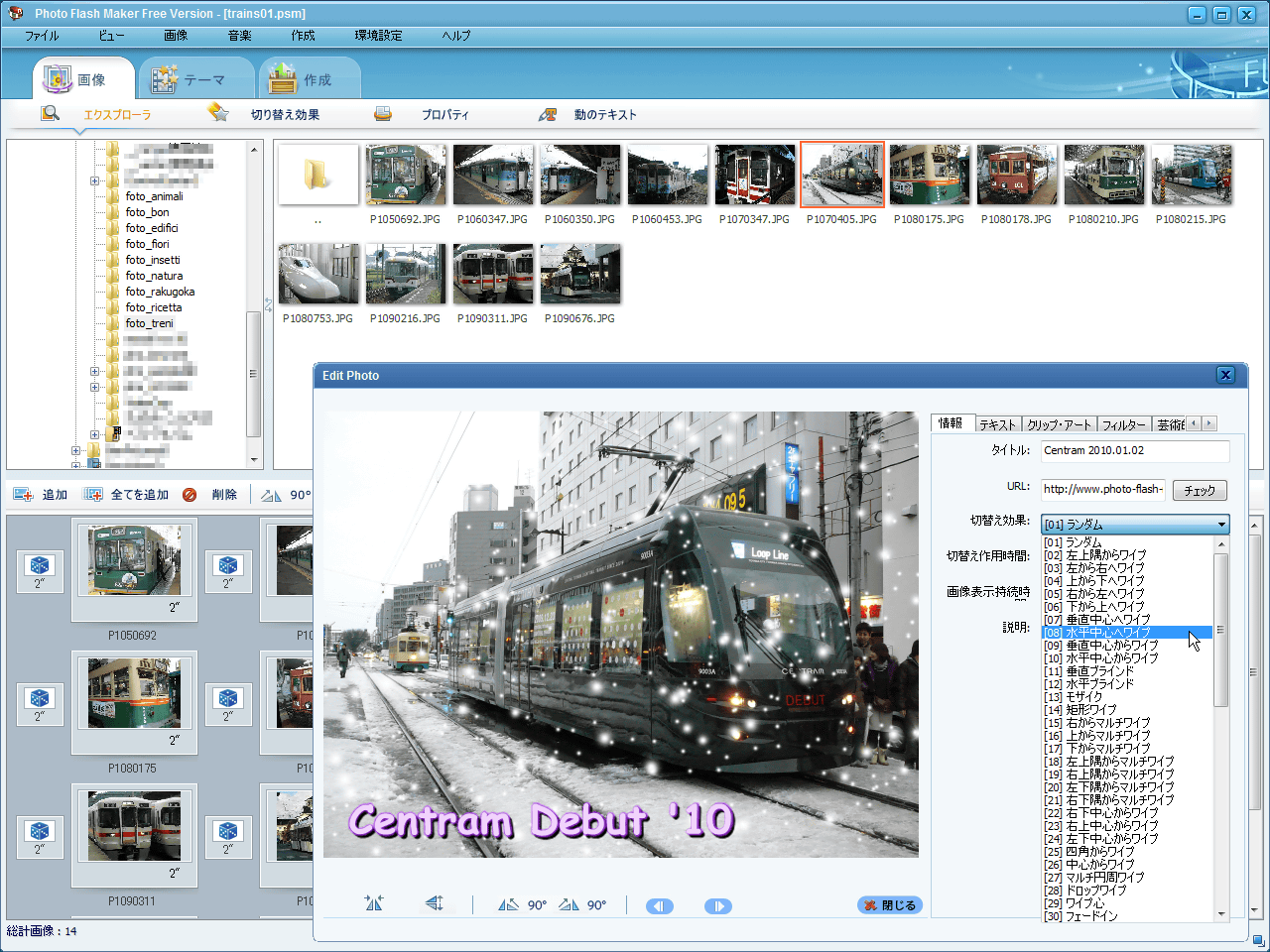Rotate 90° using the main toolbar icon
Image resolution: width=1270 pixels, height=952 pixels.
click(272, 495)
